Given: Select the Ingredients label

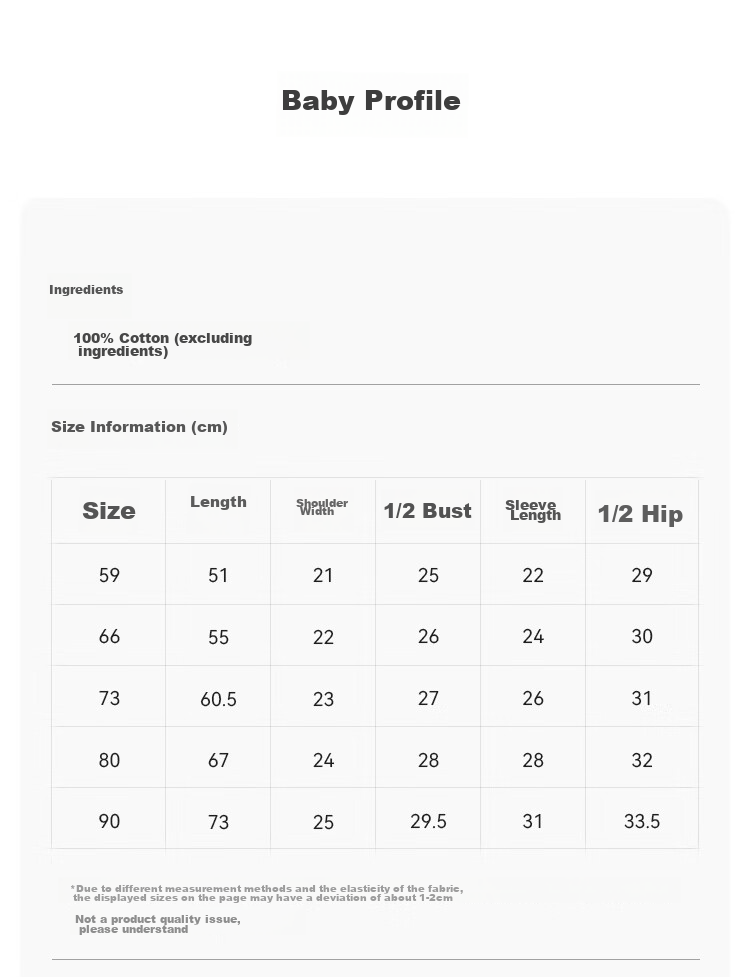Looking at the screenshot, I should tap(86, 290).
